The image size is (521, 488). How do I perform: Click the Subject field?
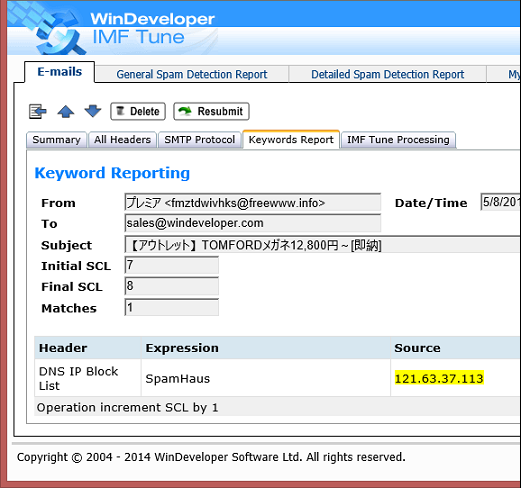(322, 245)
